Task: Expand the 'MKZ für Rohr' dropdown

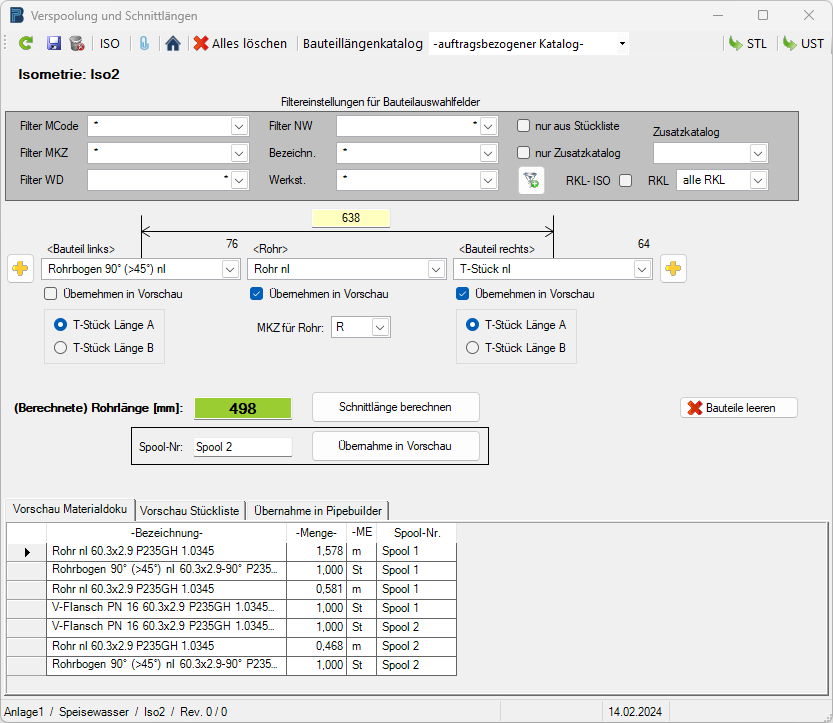Action: [x=379, y=327]
